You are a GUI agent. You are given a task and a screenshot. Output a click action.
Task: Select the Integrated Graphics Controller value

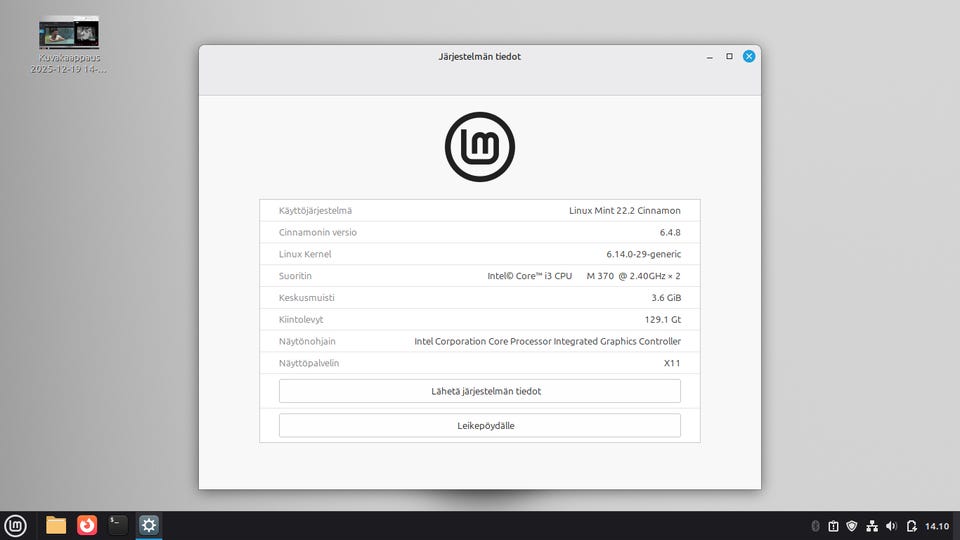547,342
